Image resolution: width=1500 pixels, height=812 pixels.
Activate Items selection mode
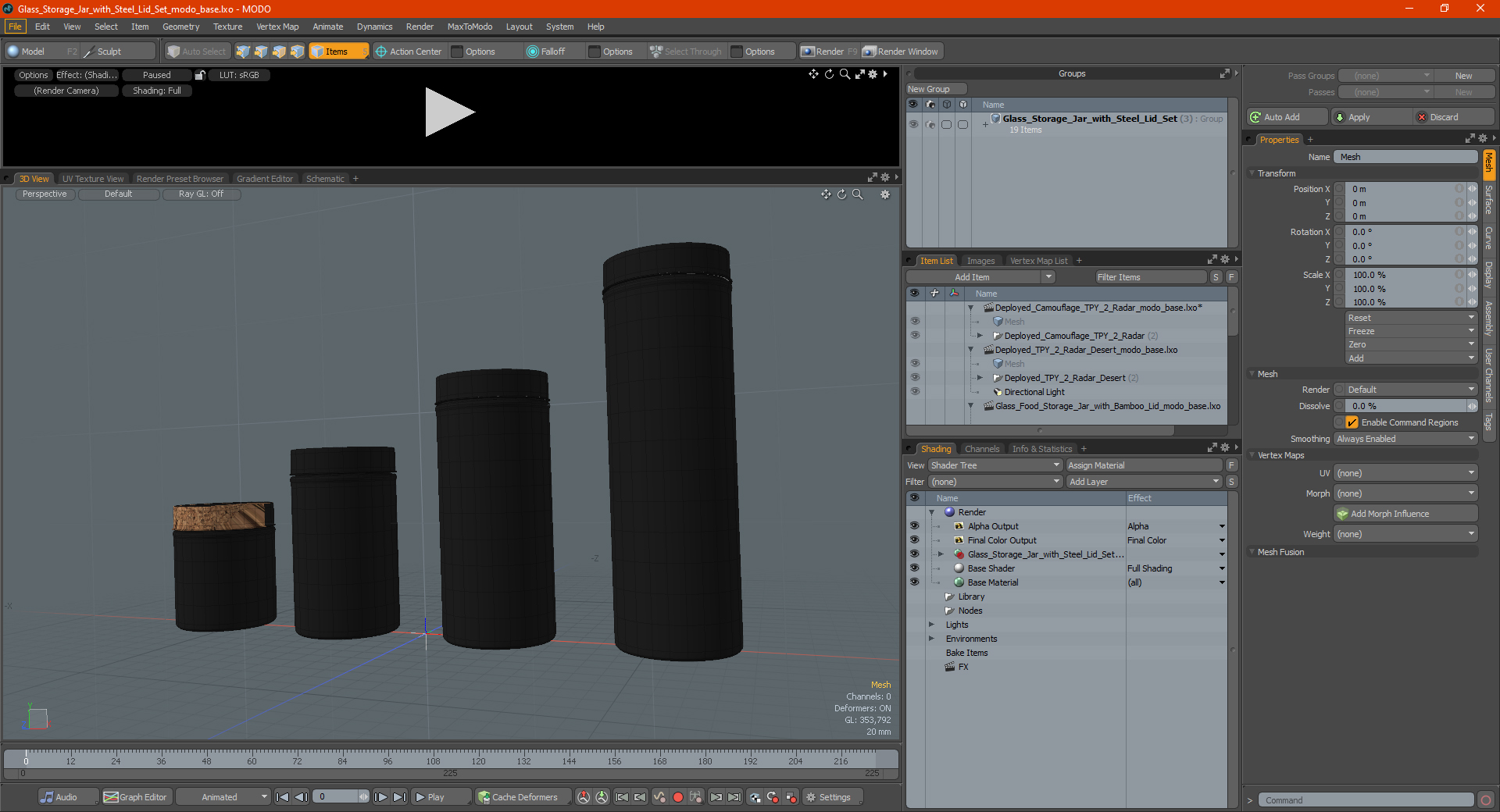(x=338, y=52)
